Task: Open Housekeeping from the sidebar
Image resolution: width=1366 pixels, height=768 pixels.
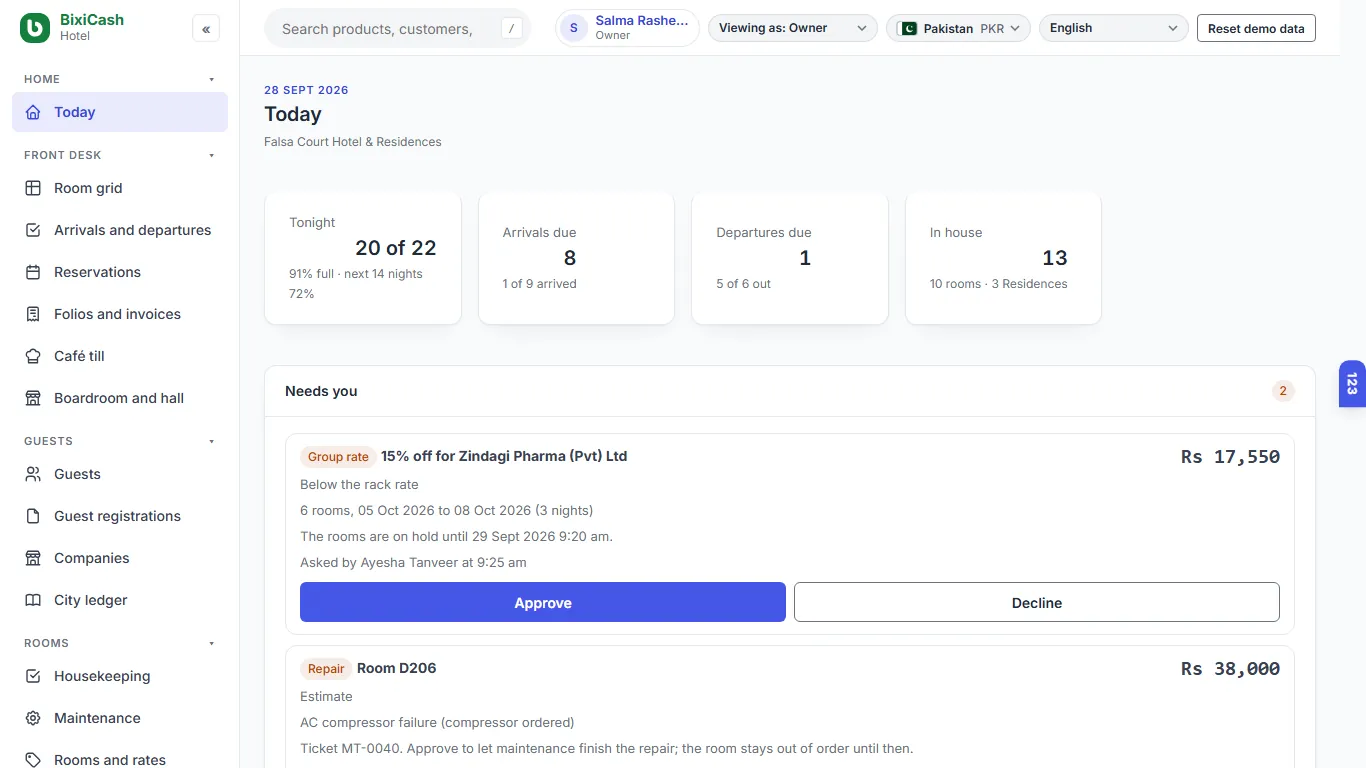Action: tap(120, 676)
